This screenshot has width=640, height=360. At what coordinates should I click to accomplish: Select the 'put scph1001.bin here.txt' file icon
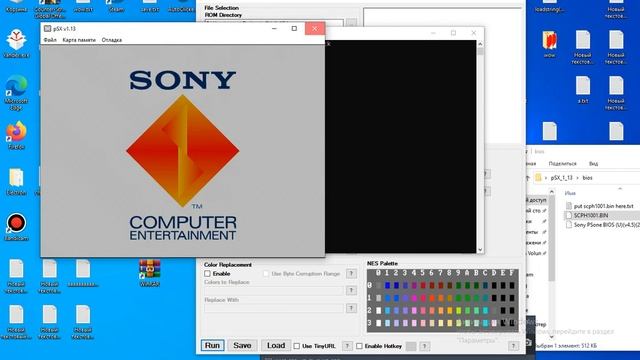(569, 206)
